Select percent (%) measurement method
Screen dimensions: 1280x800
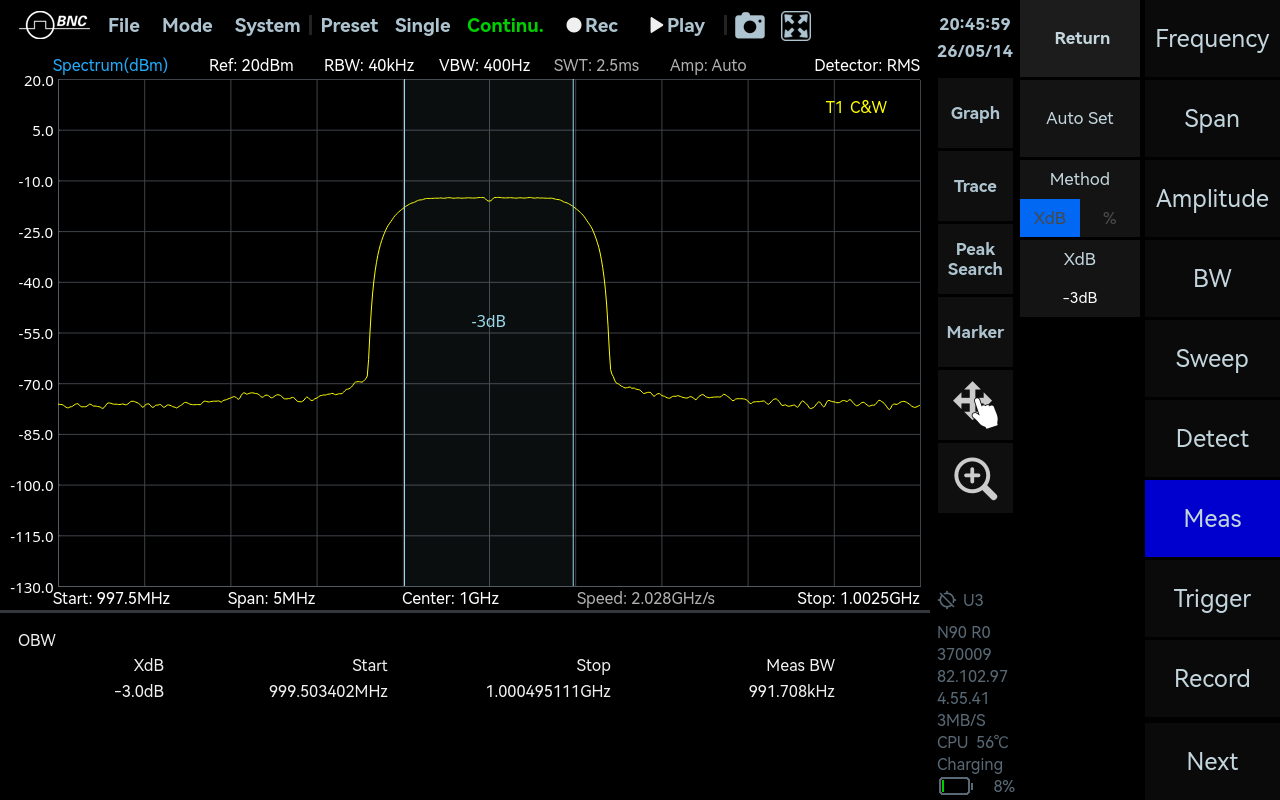pos(1110,218)
